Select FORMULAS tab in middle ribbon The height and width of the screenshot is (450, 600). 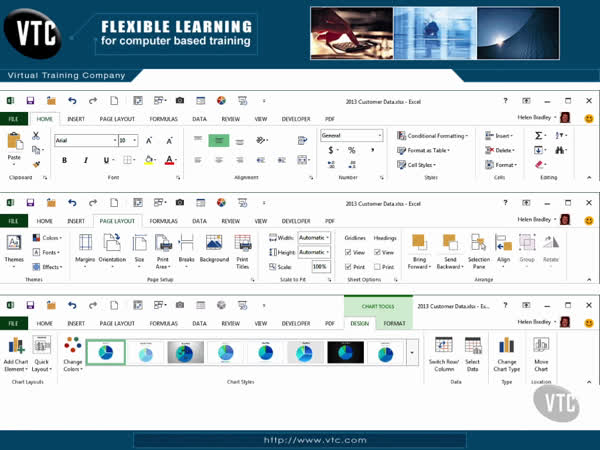tap(163, 221)
